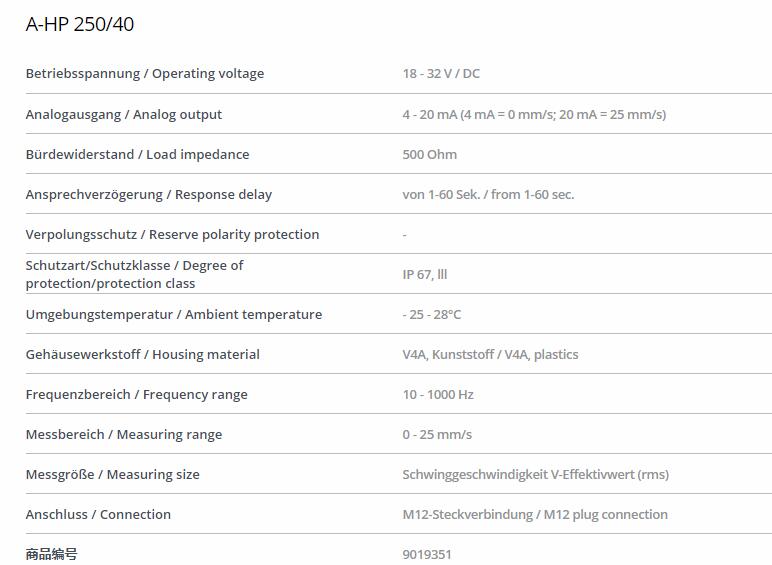The image size is (772, 565).
Task: Select the Betriebsspannung / Operating voltage label
Action: point(145,74)
